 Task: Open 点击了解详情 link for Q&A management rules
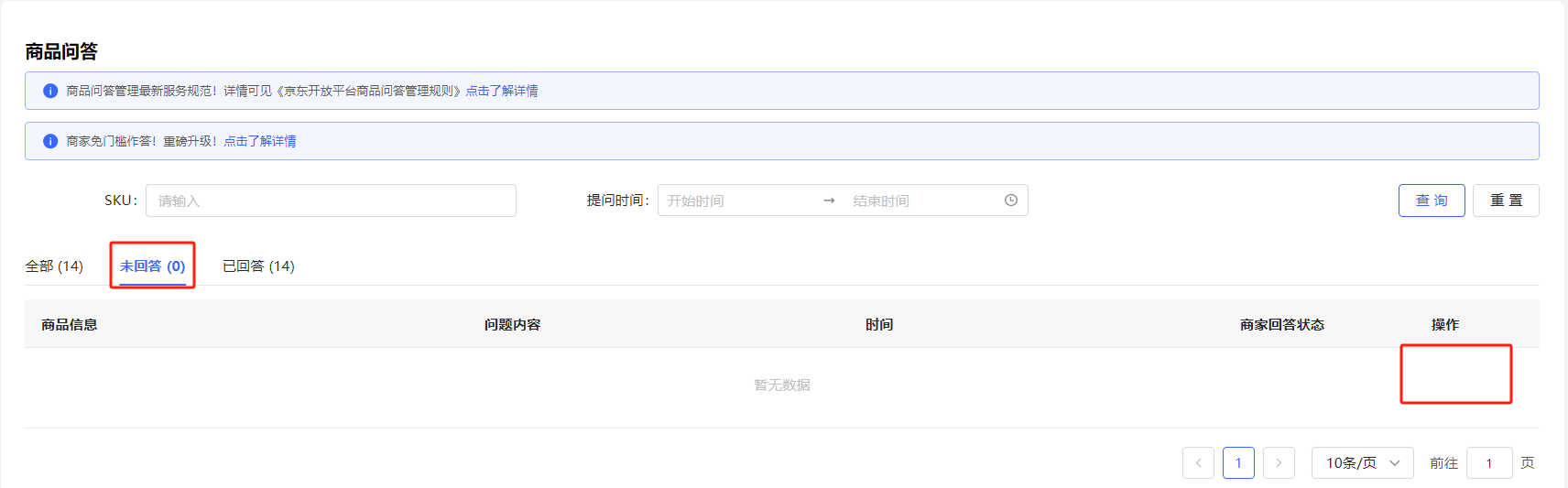(x=501, y=91)
